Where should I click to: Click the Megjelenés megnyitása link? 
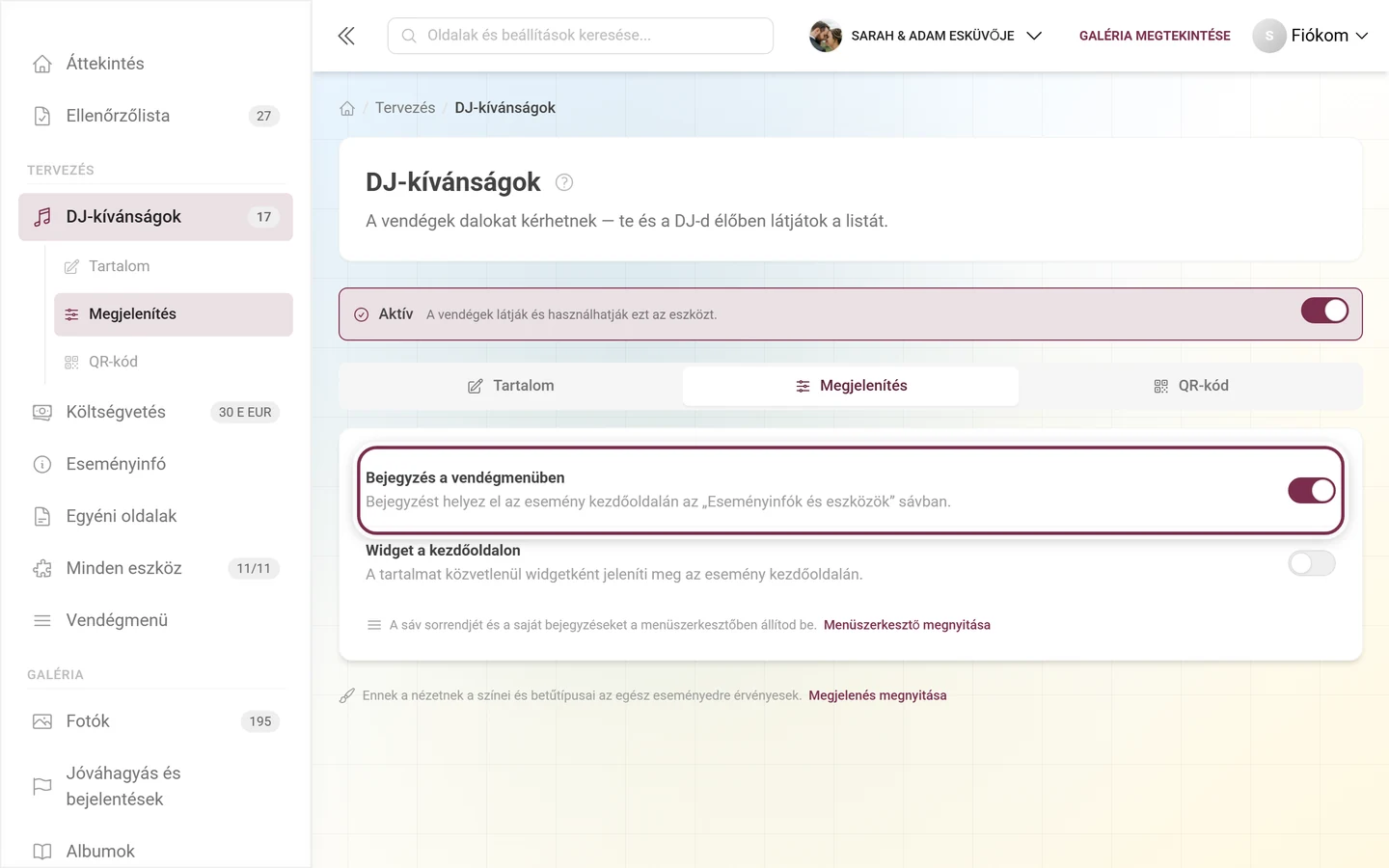[878, 695]
